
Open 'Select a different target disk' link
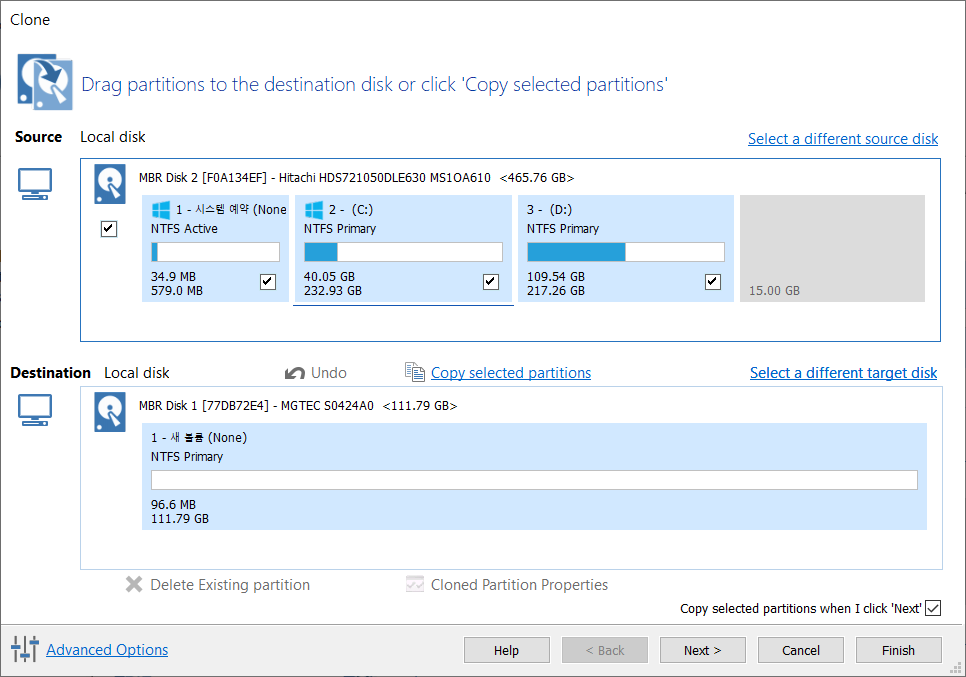click(x=843, y=373)
